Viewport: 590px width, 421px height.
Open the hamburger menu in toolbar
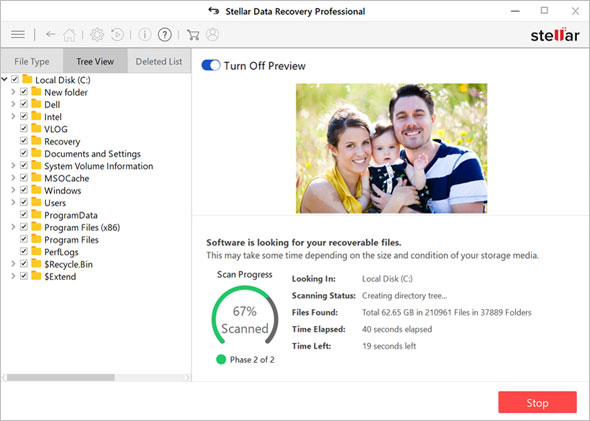pyautogui.click(x=18, y=35)
